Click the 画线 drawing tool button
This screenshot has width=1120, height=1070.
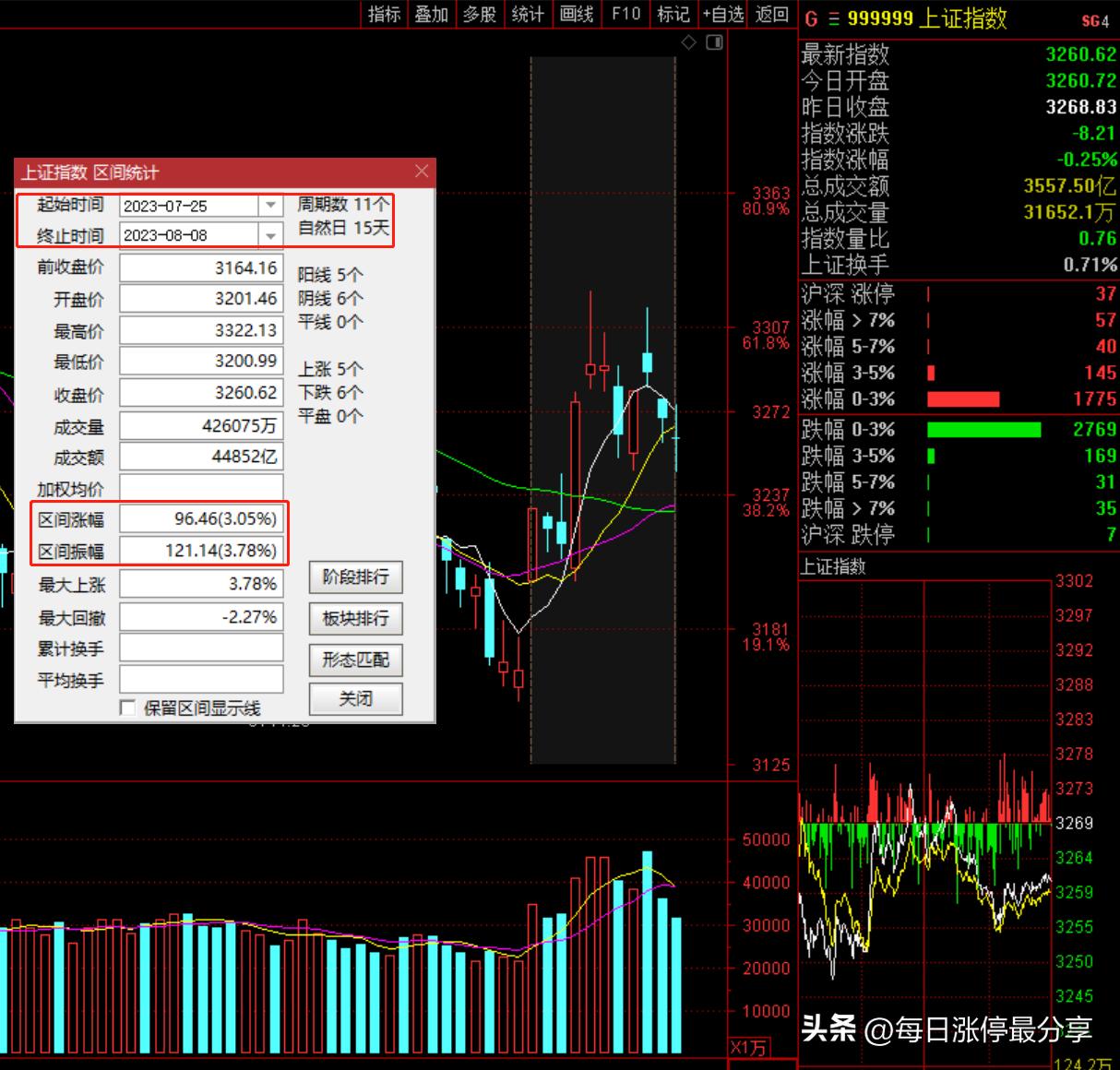pyautogui.click(x=577, y=14)
